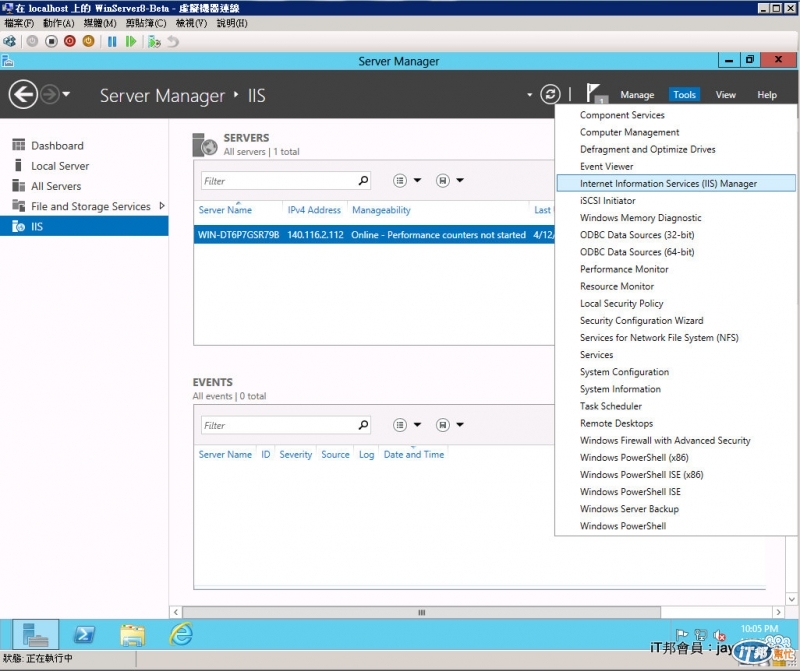Open Internet Explorer from the taskbar

point(181,634)
